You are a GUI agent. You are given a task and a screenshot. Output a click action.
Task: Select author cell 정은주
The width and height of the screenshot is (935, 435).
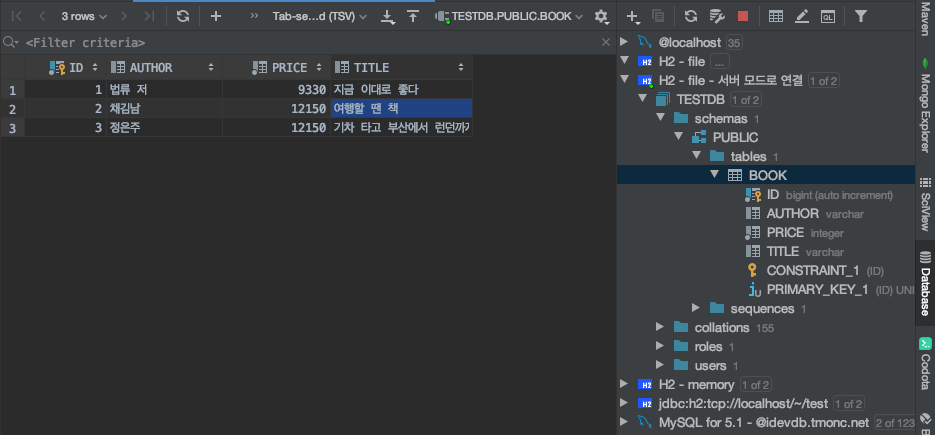[165, 127]
